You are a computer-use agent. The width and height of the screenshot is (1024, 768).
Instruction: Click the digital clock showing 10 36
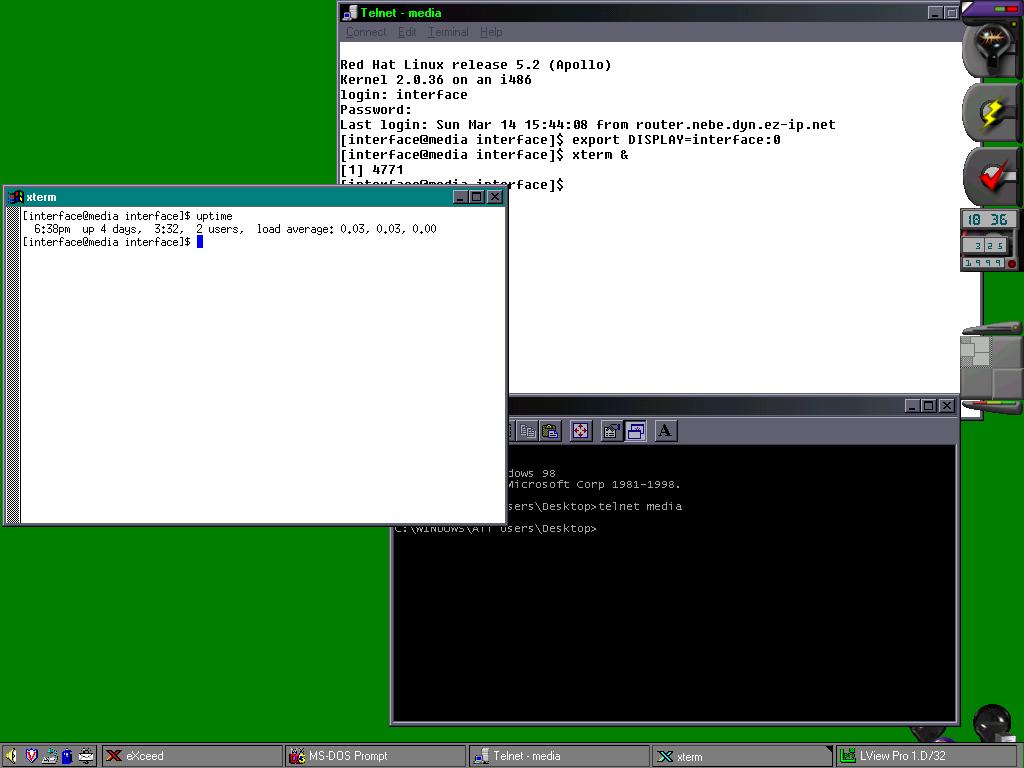[x=987, y=219]
